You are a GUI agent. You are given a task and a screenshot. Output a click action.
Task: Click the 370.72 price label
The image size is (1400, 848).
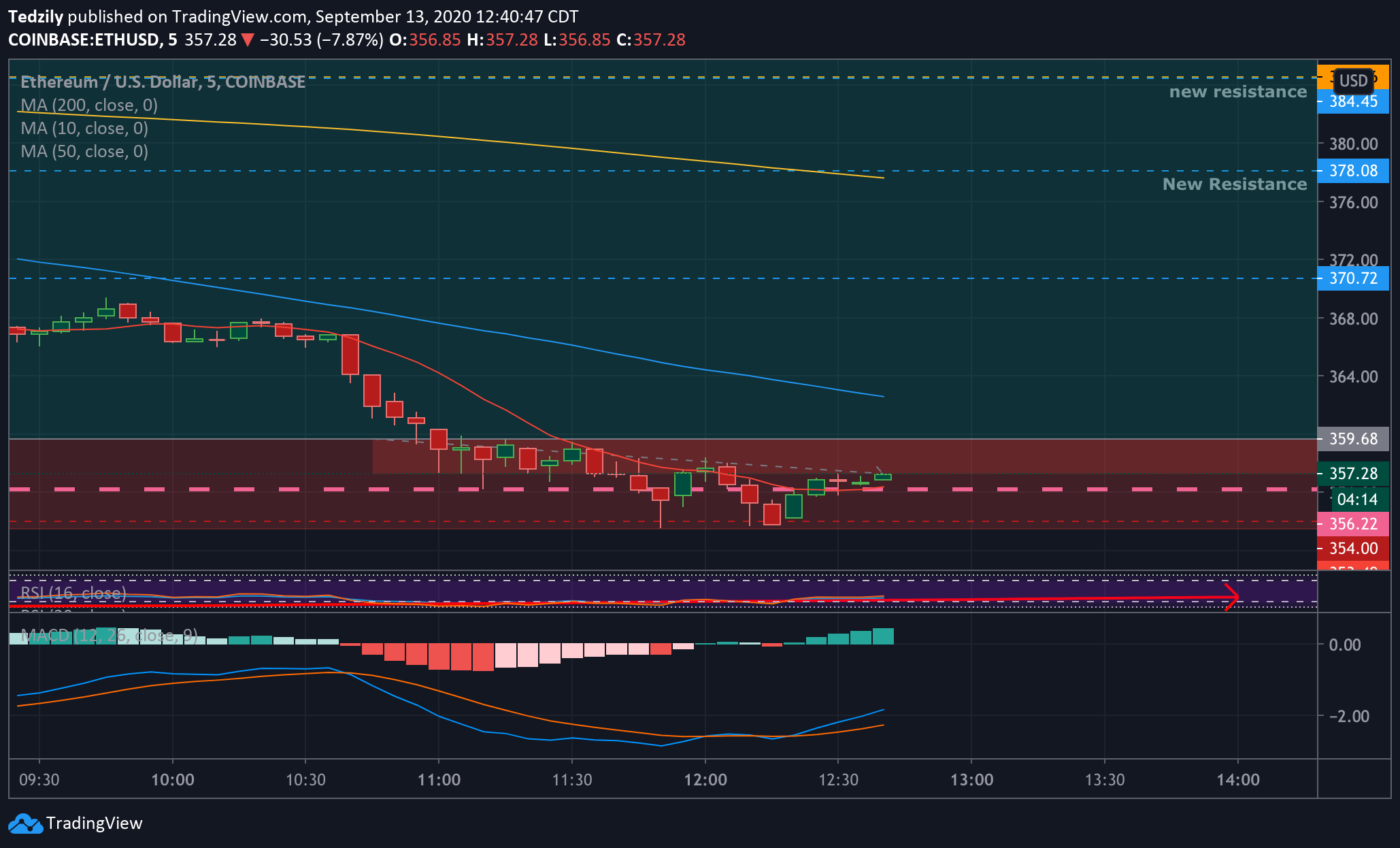click(x=1353, y=278)
